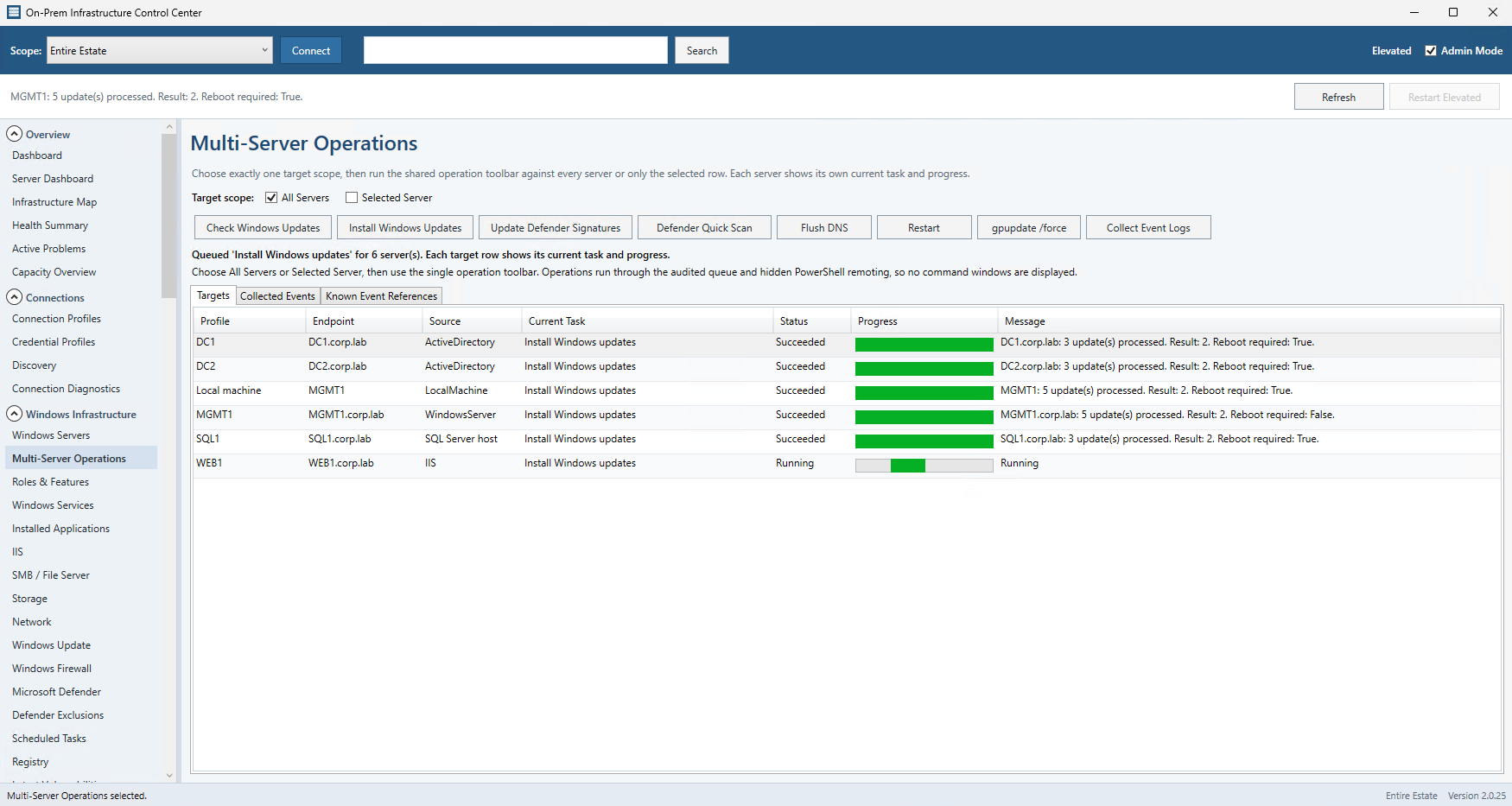
Task: Click Update Defender Signatures
Action: (x=556, y=227)
